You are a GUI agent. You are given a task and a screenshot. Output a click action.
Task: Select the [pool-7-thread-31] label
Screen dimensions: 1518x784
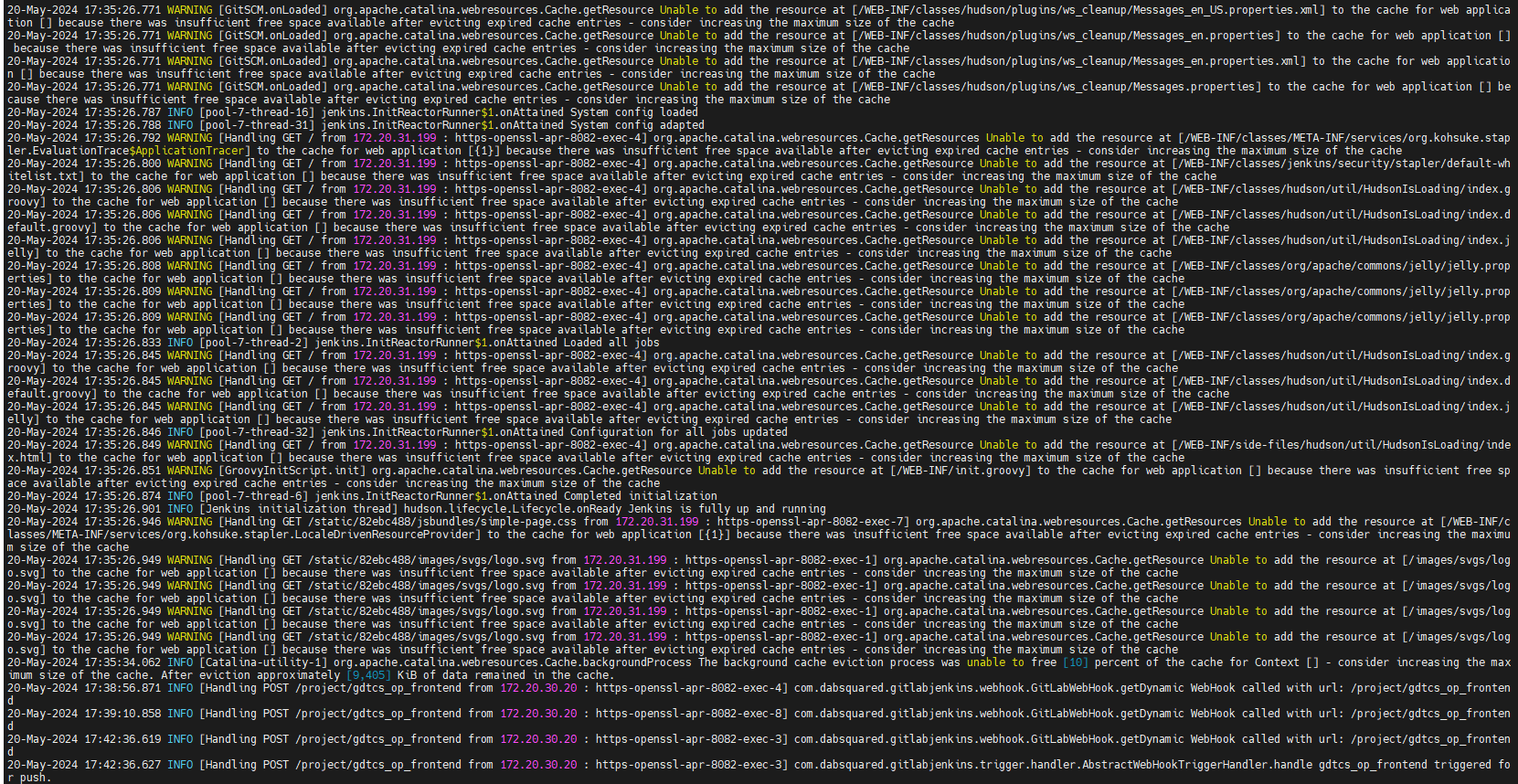pos(257,125)
